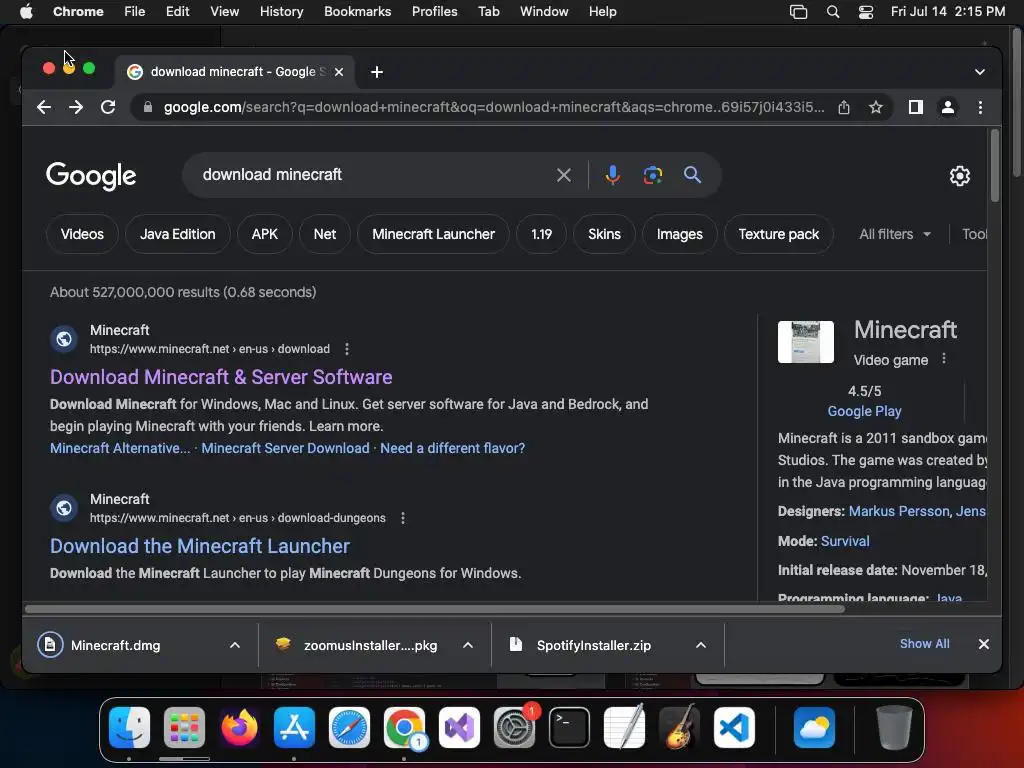
Task: Open the Survival mode link
Action: coord(845,541)
